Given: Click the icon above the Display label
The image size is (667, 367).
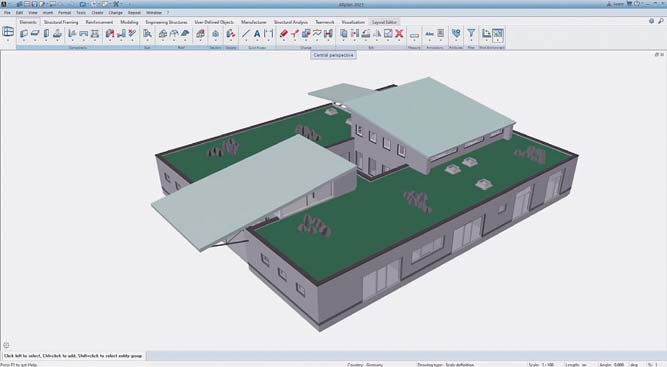Looking at the screenshot, I should pyautogui.click(x=231, y=33).
